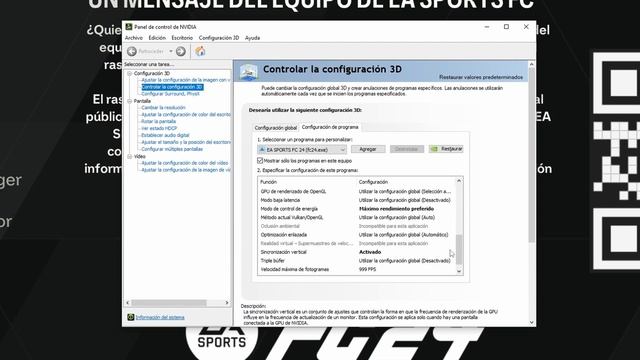Click the 3D settings header icon
640x360 pixels.
pos(249,71)
